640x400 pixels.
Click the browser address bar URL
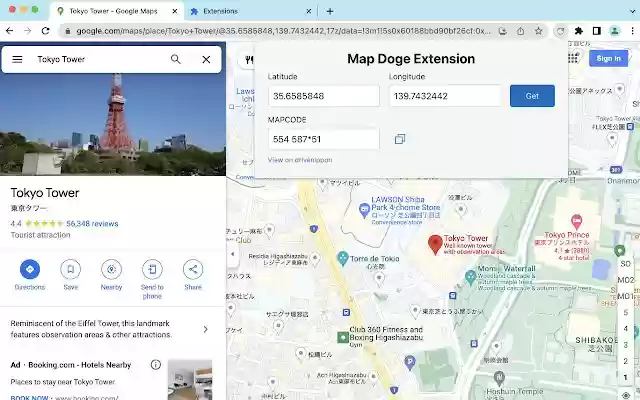click(283, 31)
